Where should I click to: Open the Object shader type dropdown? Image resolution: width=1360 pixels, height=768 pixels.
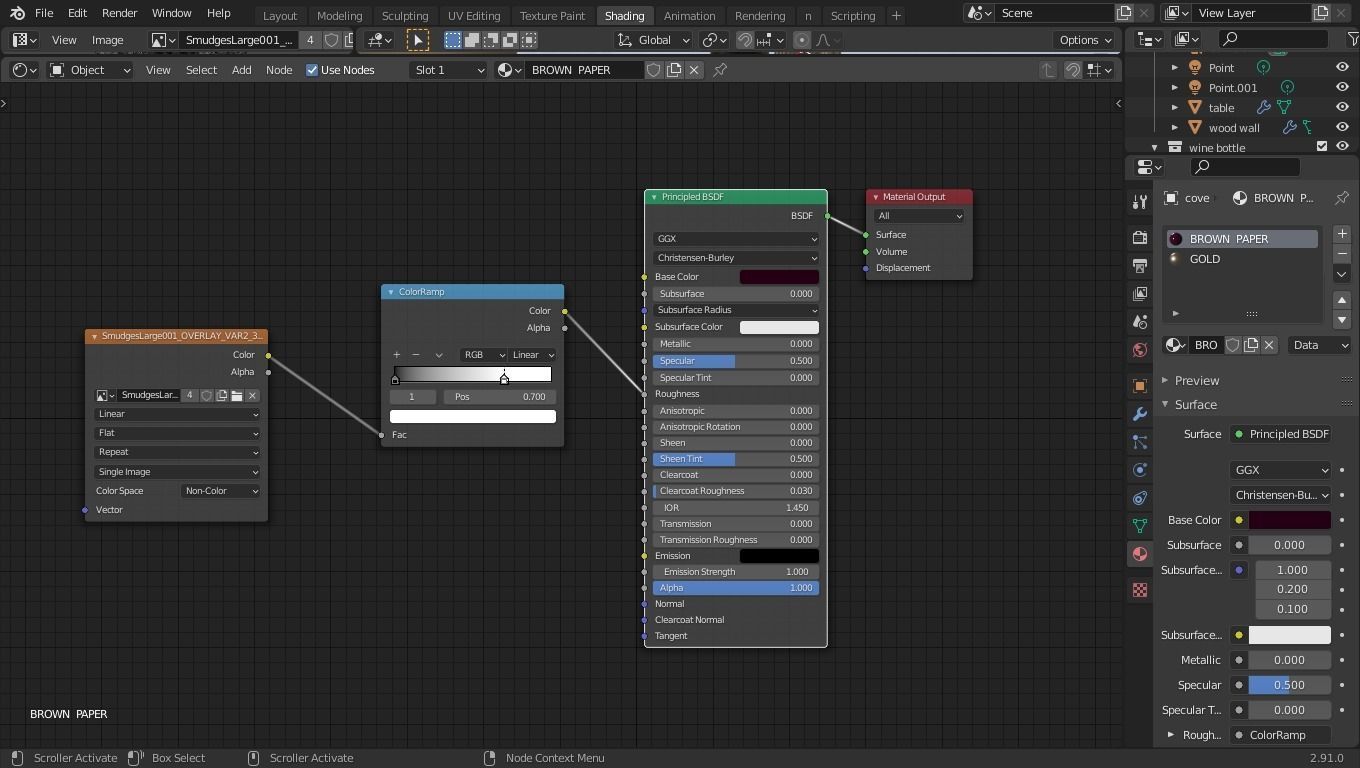pos(90,70)
